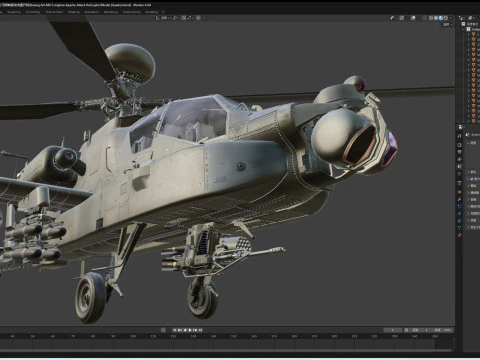480x360 pixels.
Task: Open the Output properties tab
Action: coord(459,152)
